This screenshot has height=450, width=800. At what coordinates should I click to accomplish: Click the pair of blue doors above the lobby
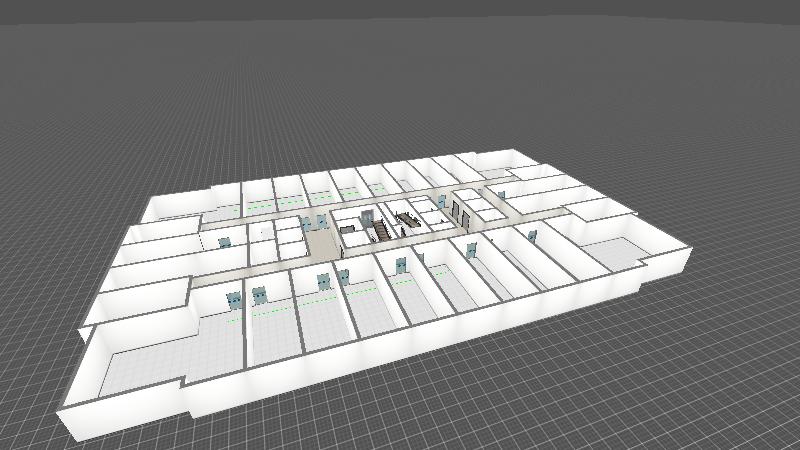point(312,221)
